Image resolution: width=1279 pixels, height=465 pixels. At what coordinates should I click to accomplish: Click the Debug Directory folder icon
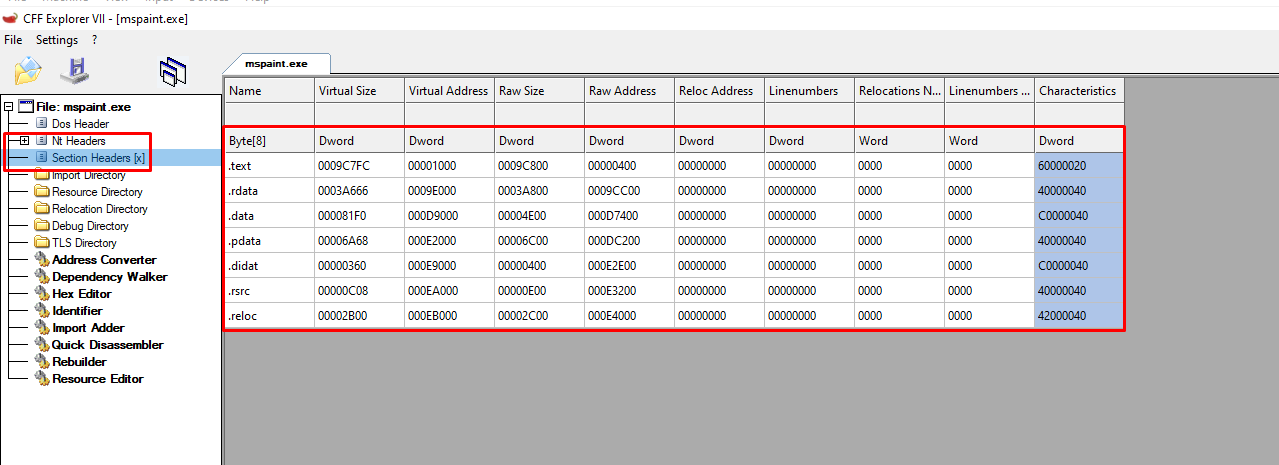coord(42,225)
